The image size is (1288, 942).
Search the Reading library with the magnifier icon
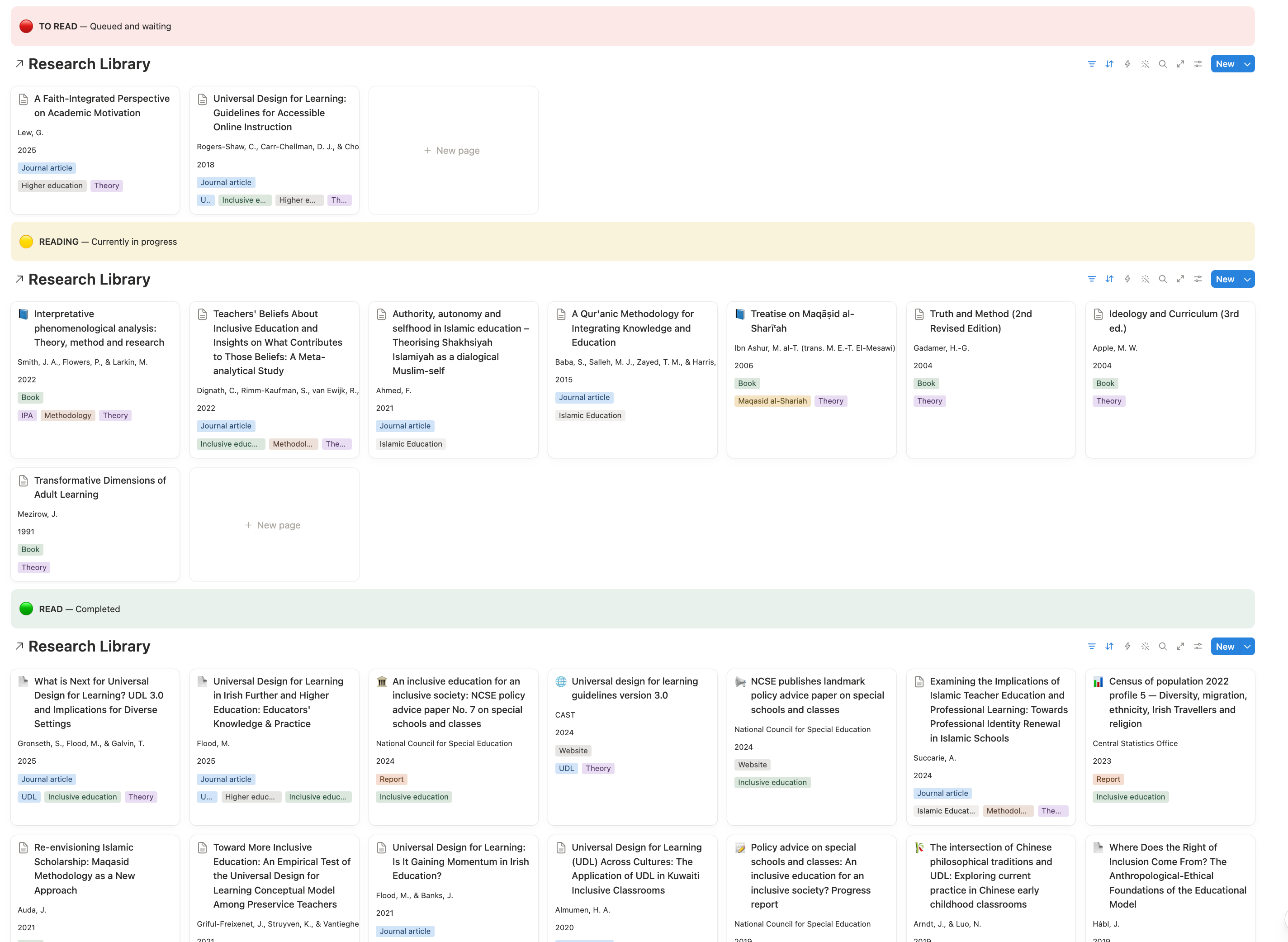coord(1163,279)
